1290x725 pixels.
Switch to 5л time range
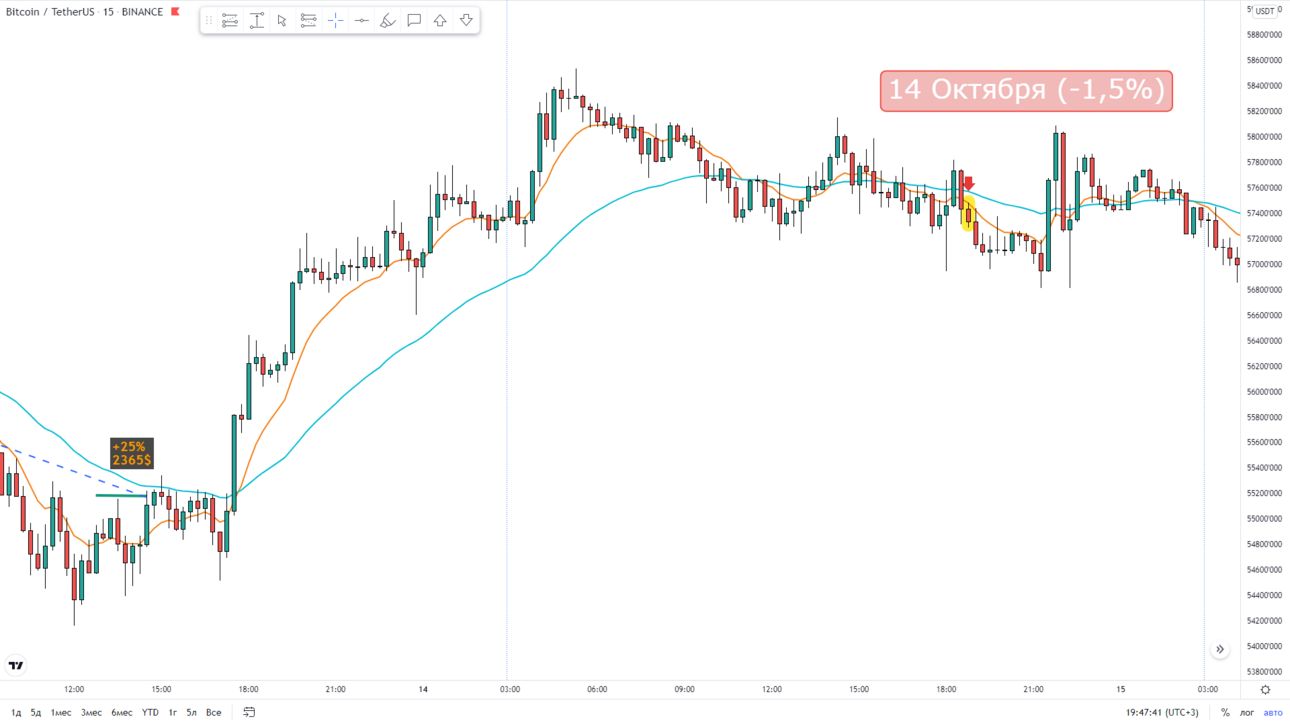click(x=191, y=713)
